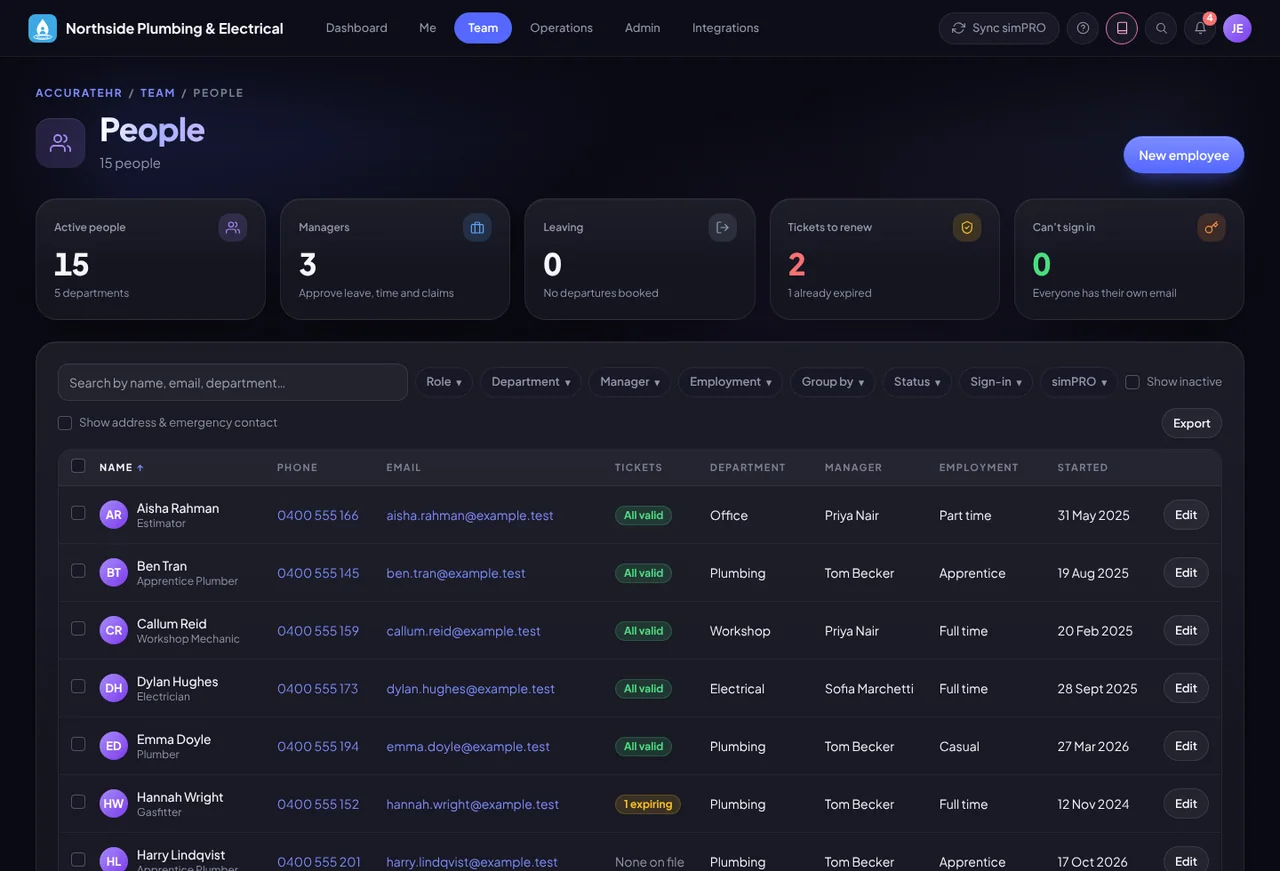
Task: Open the JE user avatar menu
Action: [x=1237, y=28]
